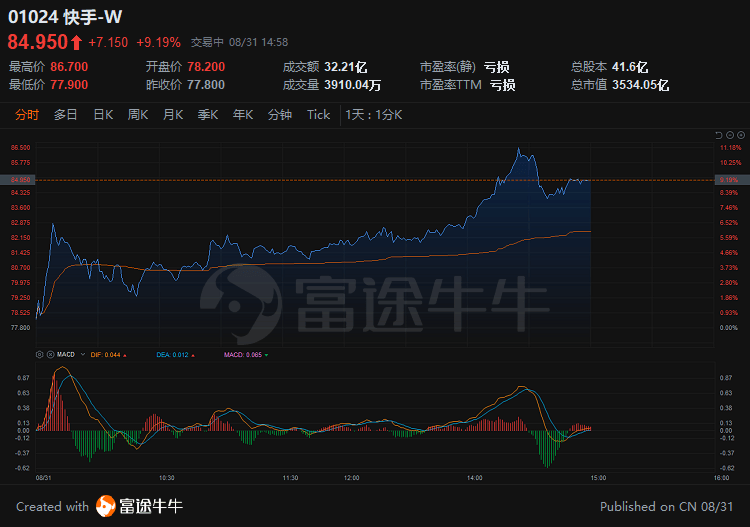Click the 10:30 time axis label

pos(166,478)
